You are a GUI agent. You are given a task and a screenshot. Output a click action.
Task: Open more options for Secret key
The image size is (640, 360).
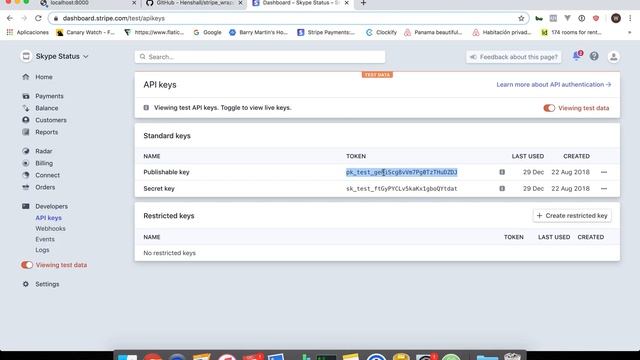(604, 189)
